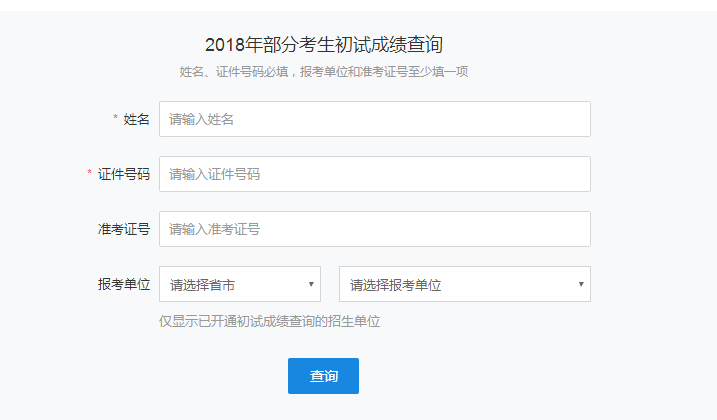Click the 姓名 field label
Screen dimensions: 717x420
[x=137, y=119]
